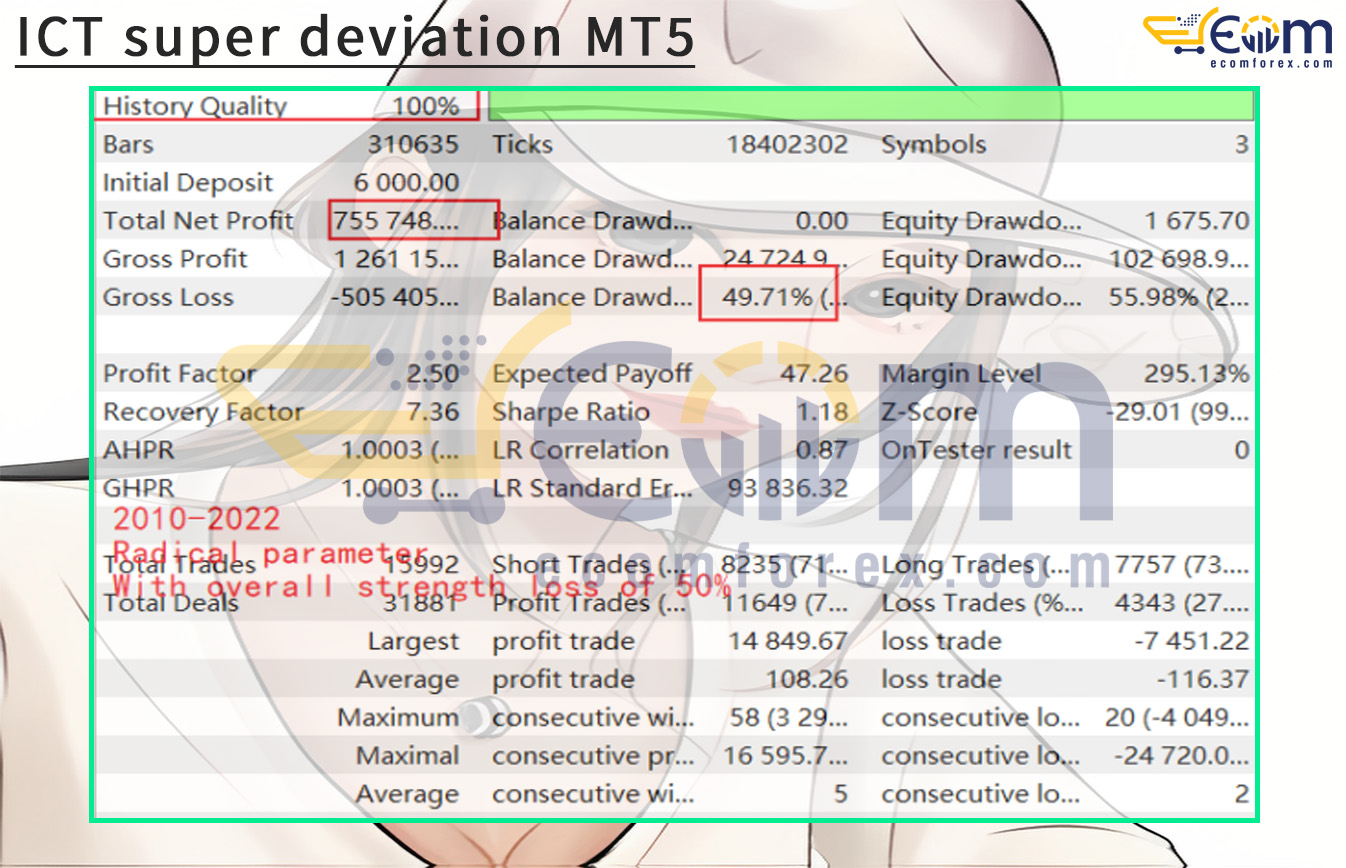Click the Largest profit trade value 14 849.67
The width and height of the screenshot is (1346, 868).
[787, 641]
